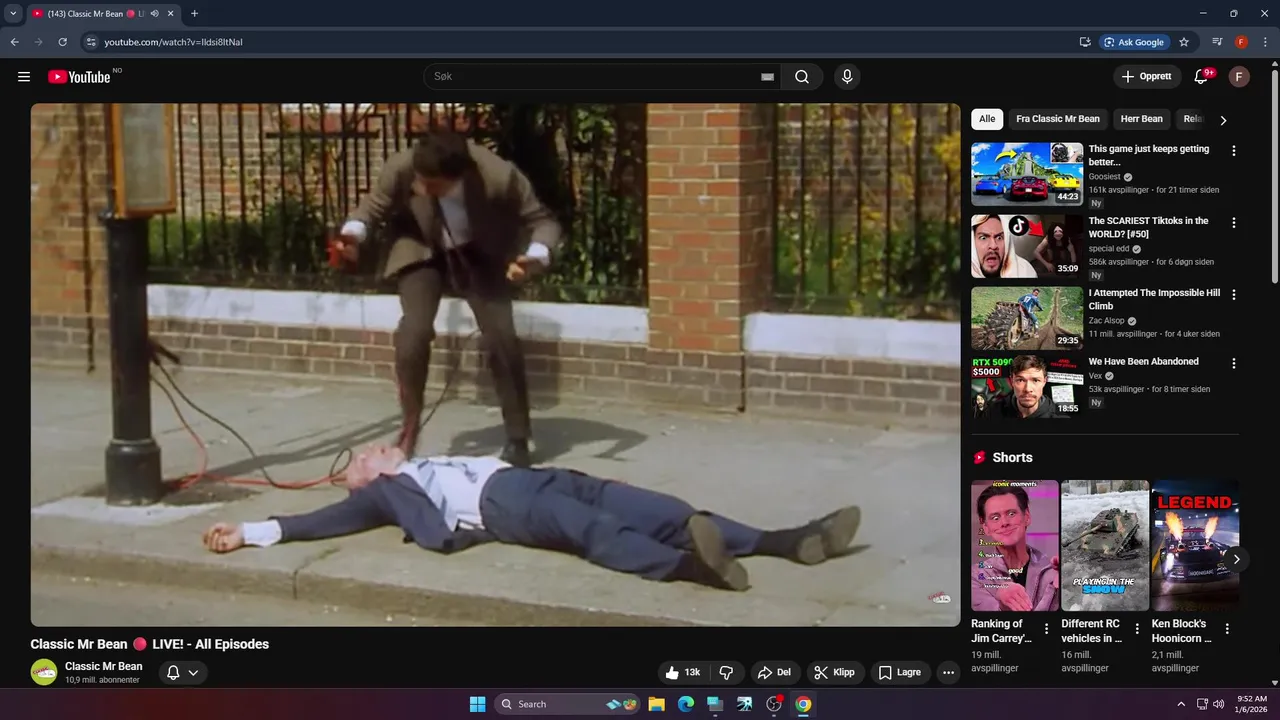
Task: Open more actions ellipsis under video
Action: (x=948, y=673)
